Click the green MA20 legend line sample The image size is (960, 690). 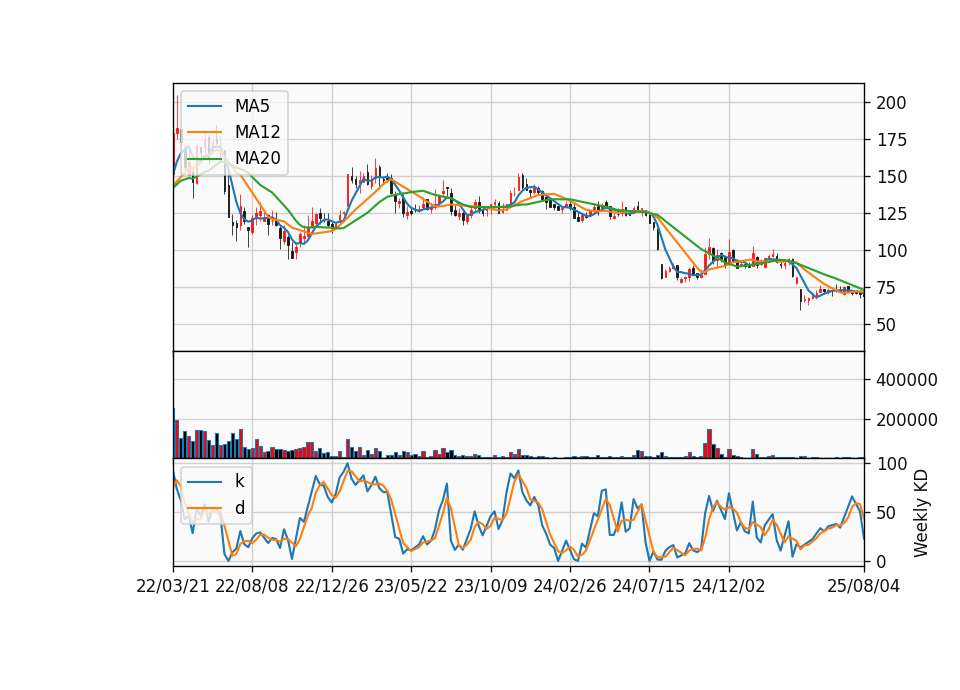(x=204, y=158)
